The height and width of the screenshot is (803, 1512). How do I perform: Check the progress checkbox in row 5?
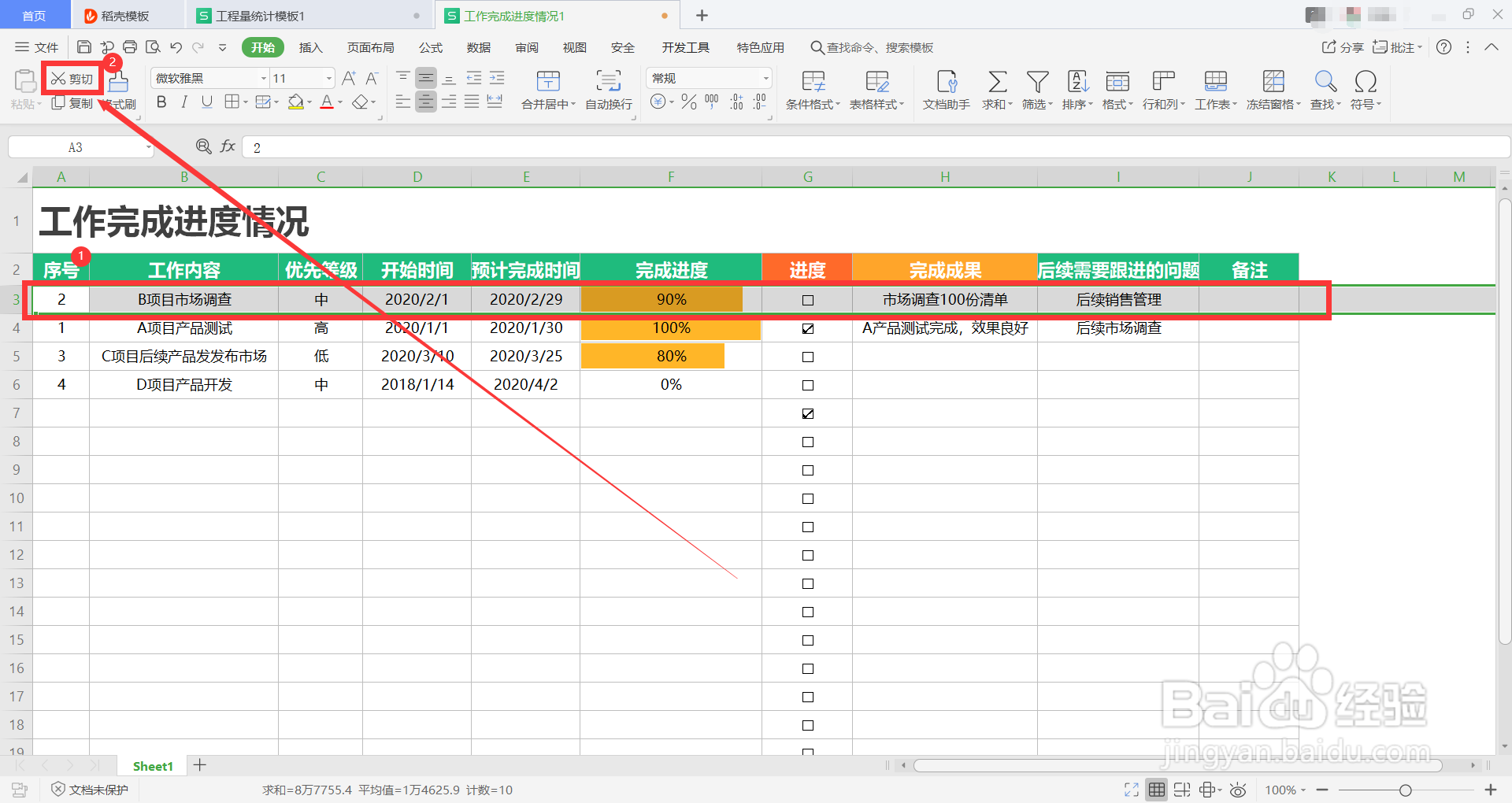click(x=807, y=357)
